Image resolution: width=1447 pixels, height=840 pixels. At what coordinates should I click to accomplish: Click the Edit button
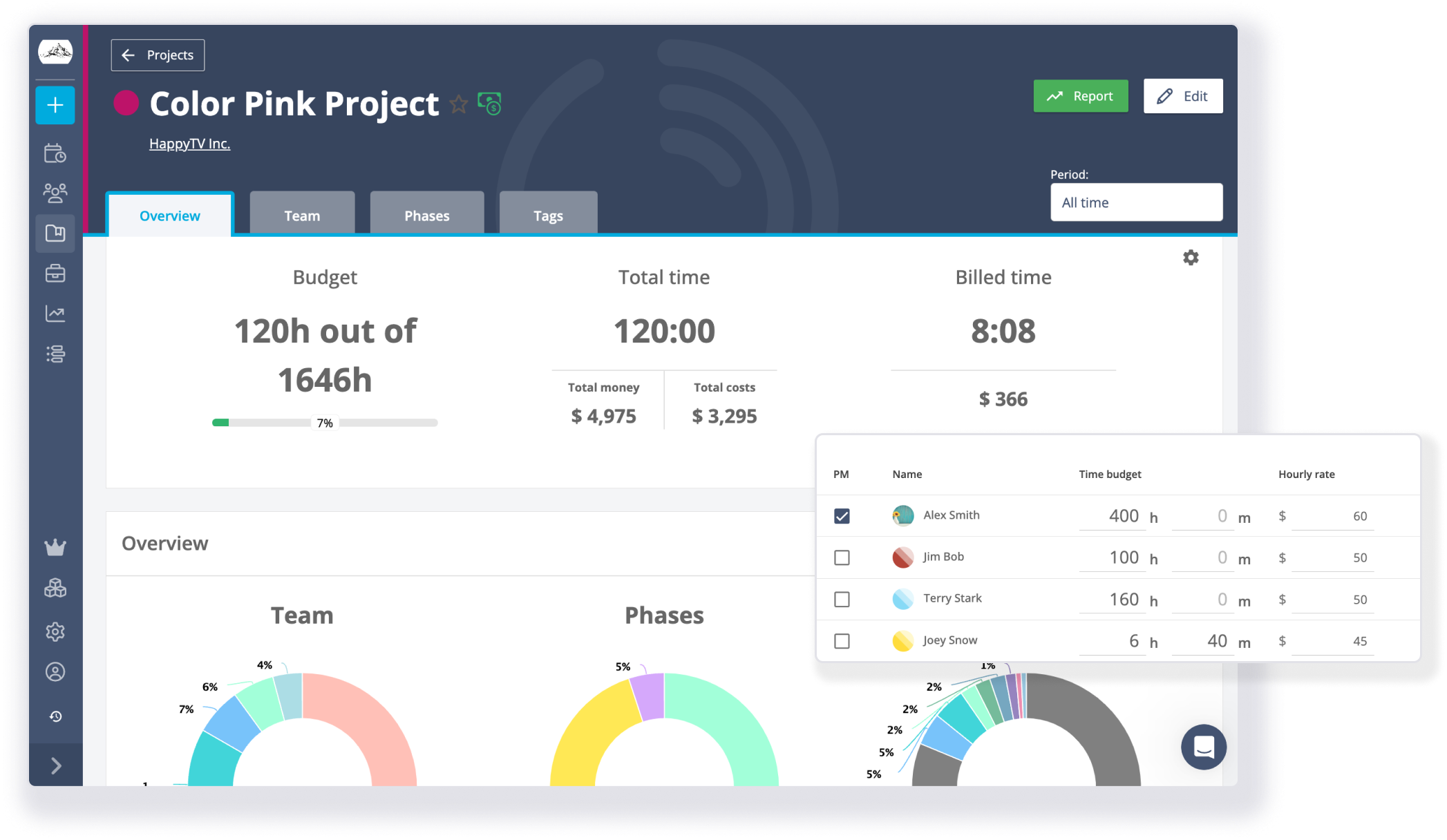pyautogui.click(x=1183, y=95)
